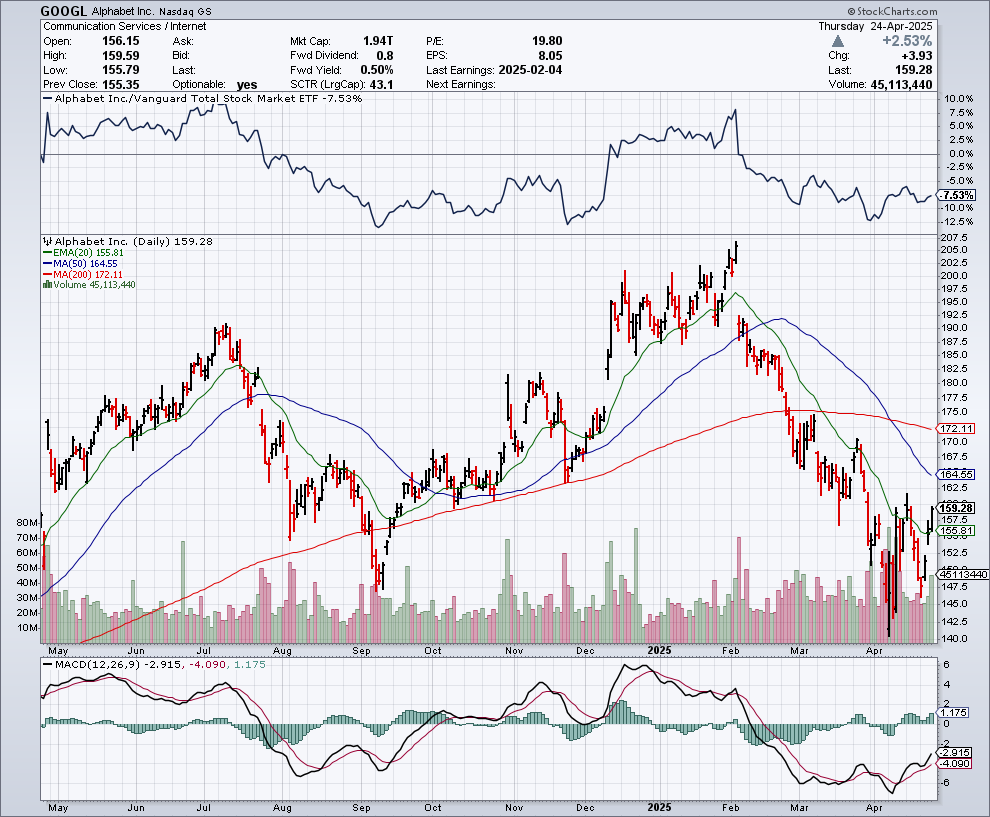
Task: Click the 45113440 volume tag on the right axis
Action: click(963, 574)
